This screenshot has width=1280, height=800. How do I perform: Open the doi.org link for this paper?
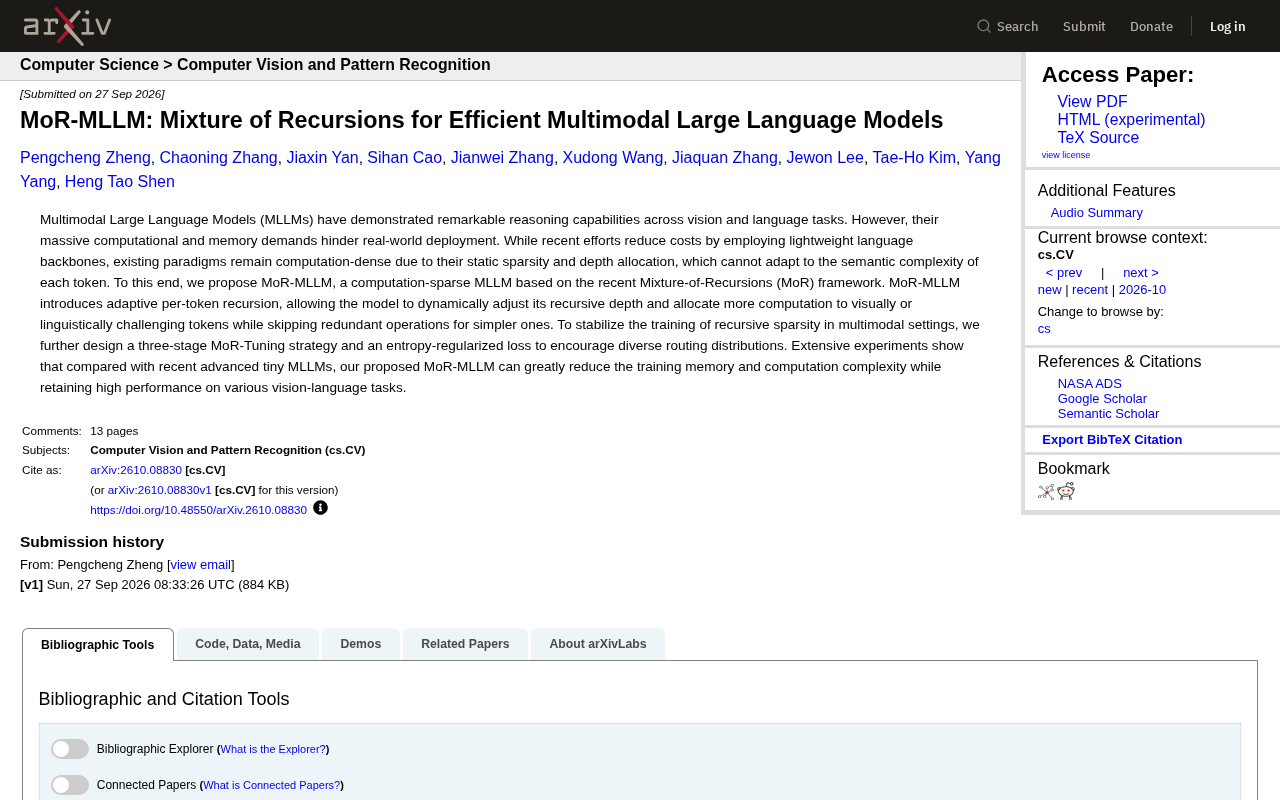(198, 510)
